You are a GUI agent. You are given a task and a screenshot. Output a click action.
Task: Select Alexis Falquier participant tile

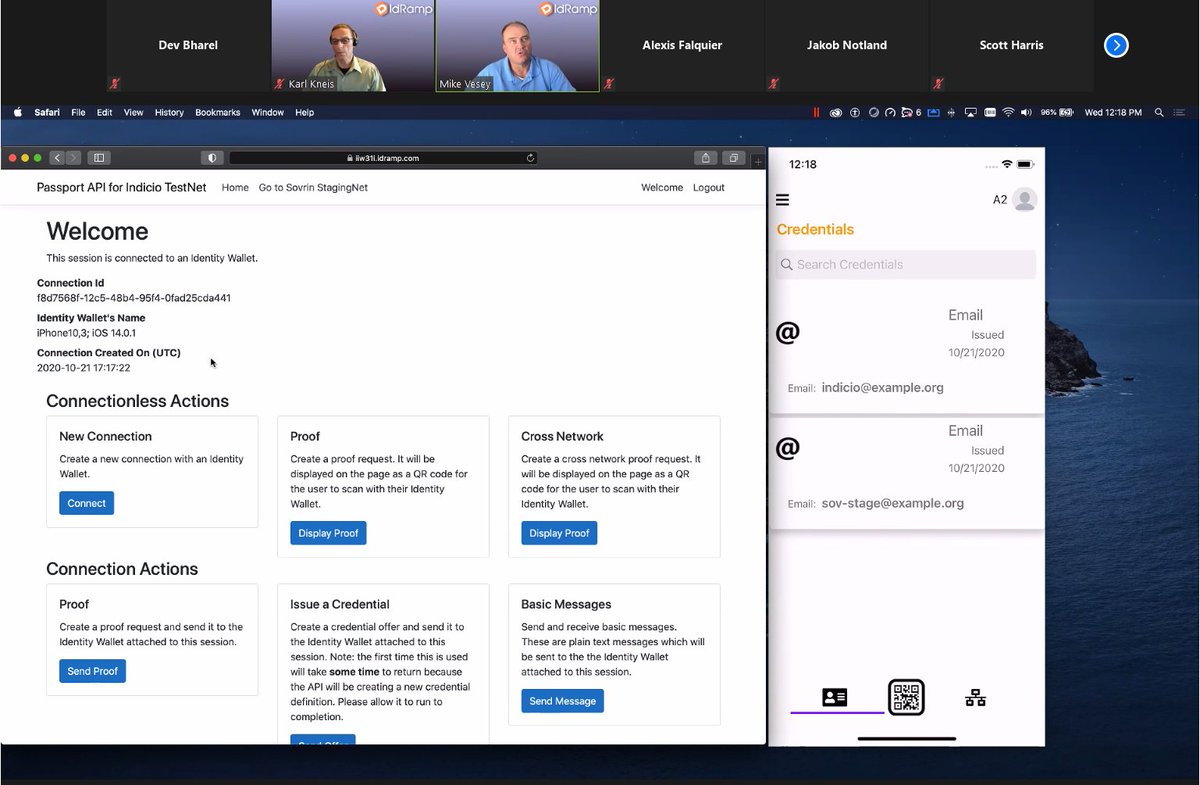682,46
